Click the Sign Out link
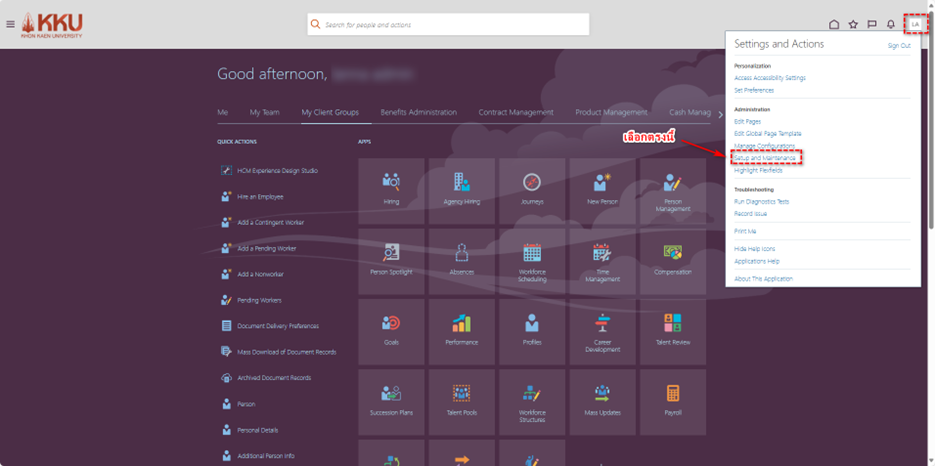Image resolution: width=935 pixels, height=466 pixels. point(899,46)
